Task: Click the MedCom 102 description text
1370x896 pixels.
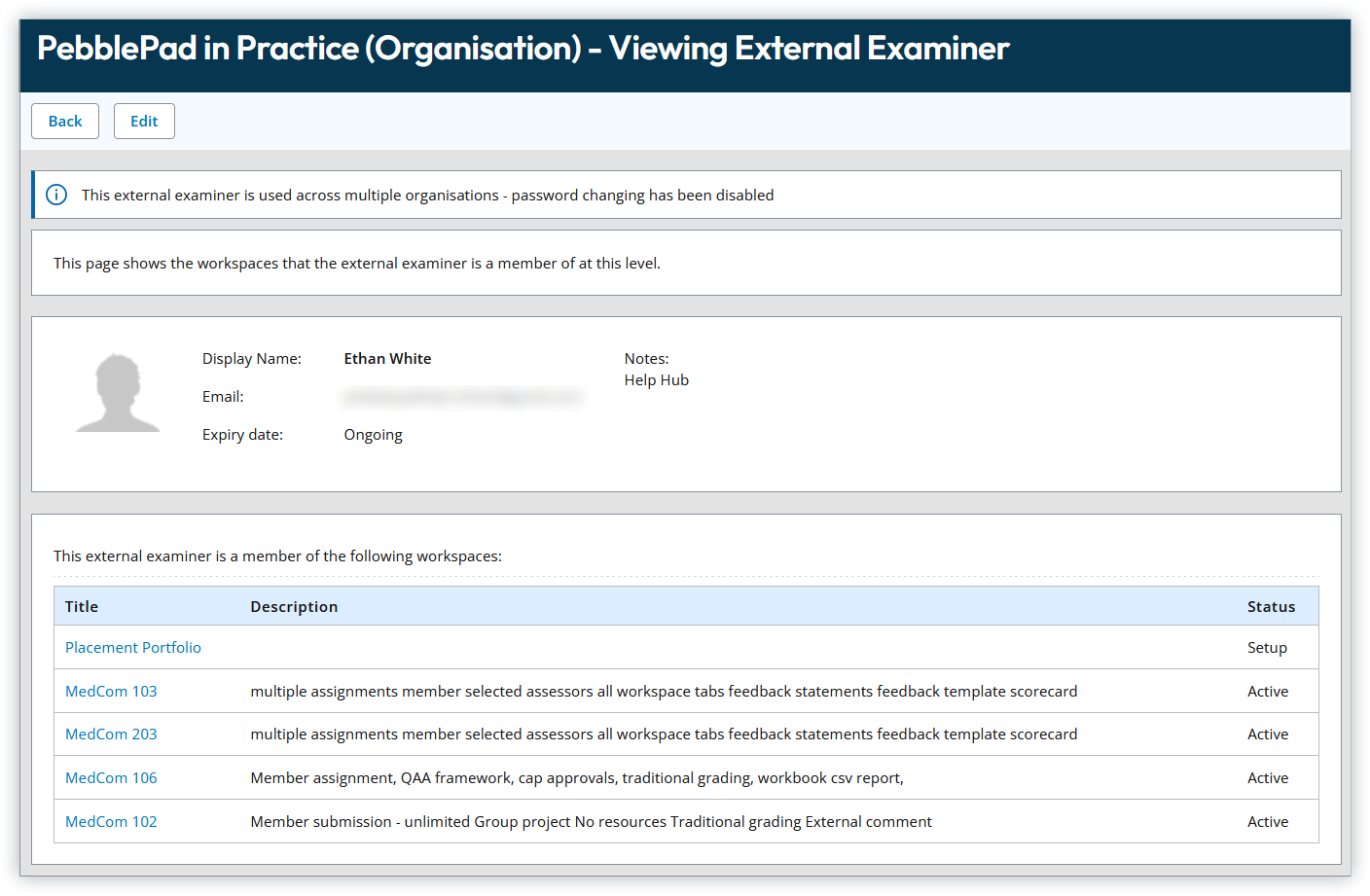Action: [x=591, y=822]
